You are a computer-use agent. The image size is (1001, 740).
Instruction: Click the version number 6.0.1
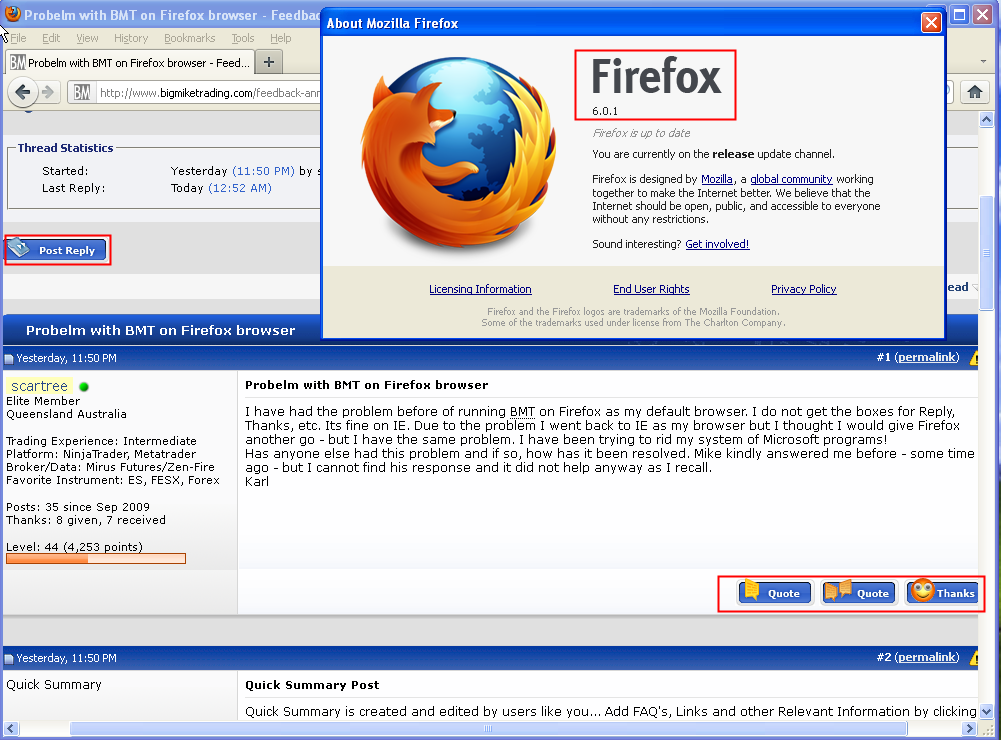(x=605, y=111)
